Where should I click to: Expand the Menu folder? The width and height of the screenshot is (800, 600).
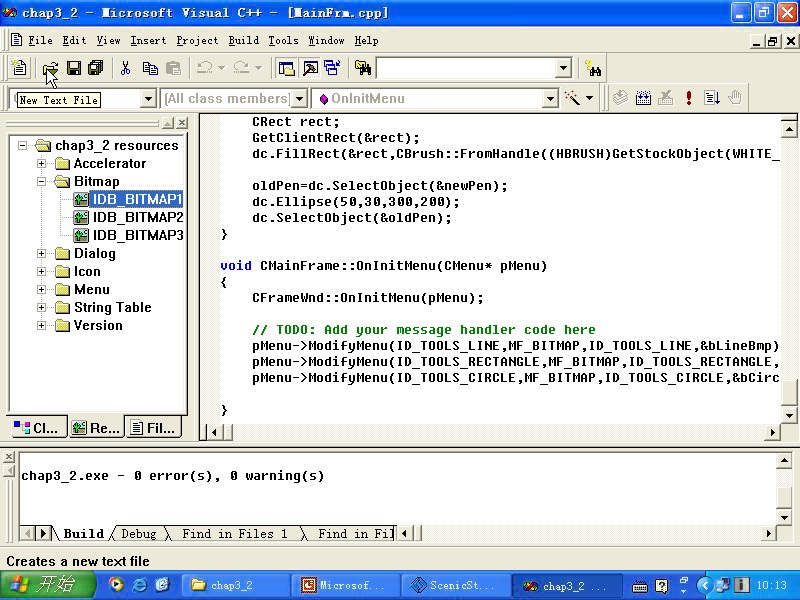pos(41,289)
